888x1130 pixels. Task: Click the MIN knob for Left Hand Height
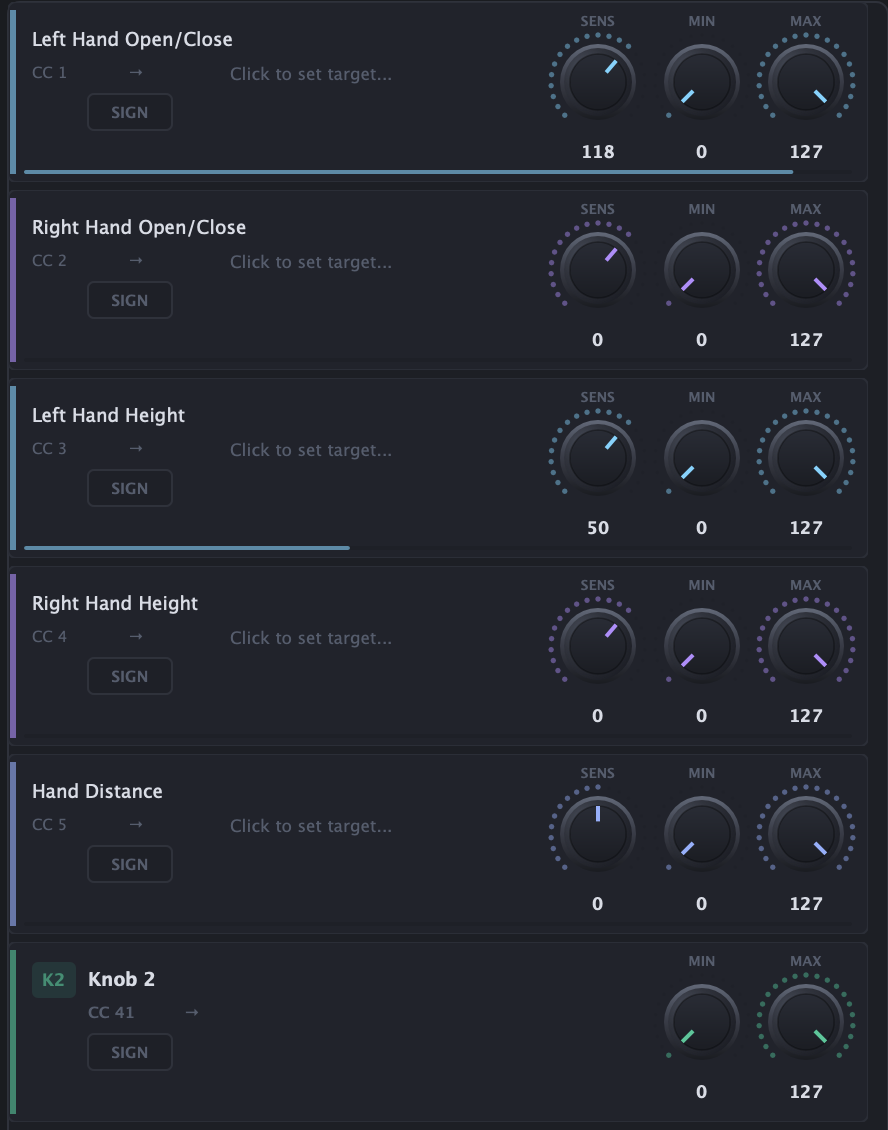[701, 458]
